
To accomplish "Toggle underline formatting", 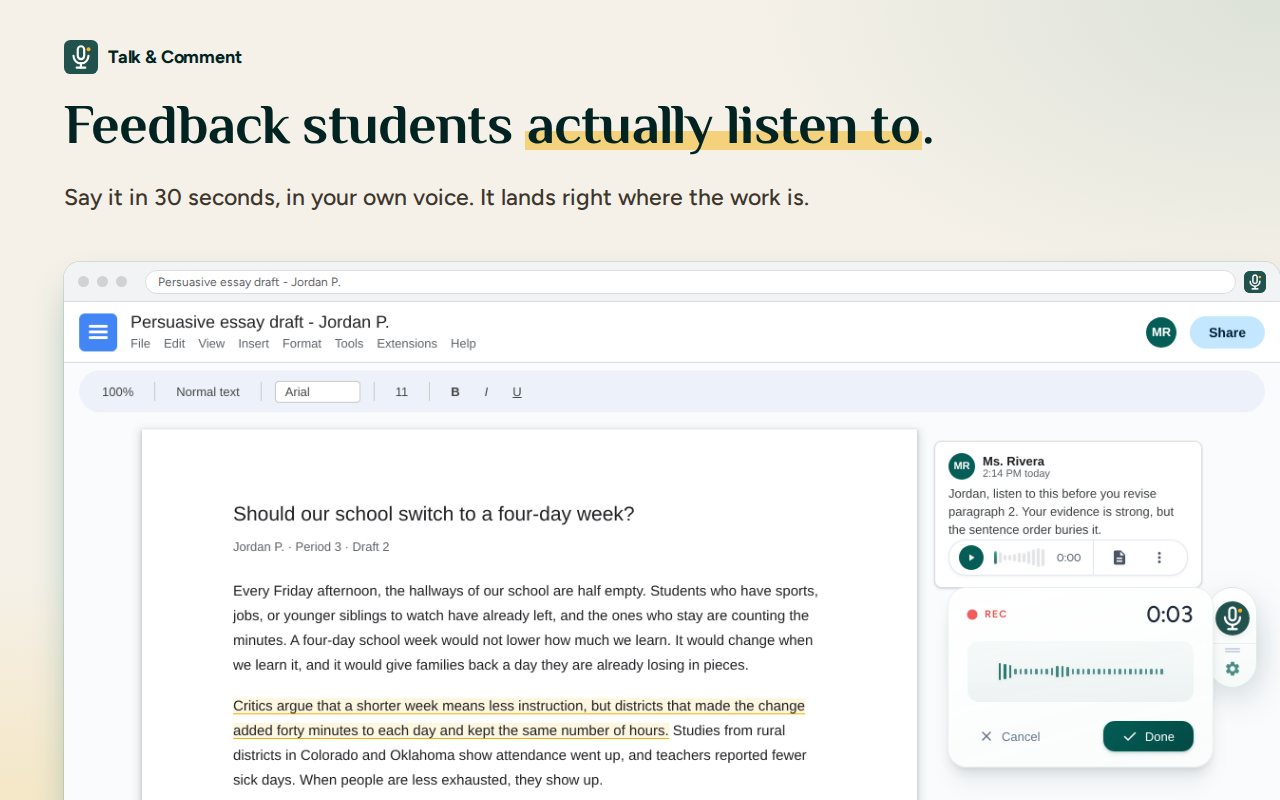I will (x=517, y=392).
